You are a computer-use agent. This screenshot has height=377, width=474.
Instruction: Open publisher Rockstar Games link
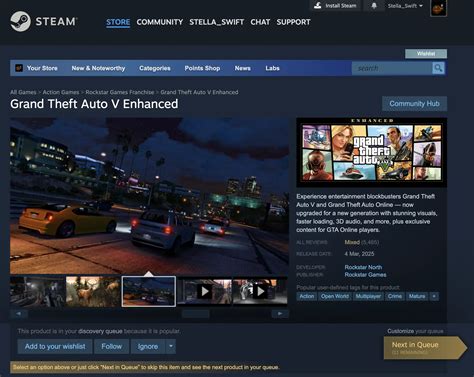point(365,275)
